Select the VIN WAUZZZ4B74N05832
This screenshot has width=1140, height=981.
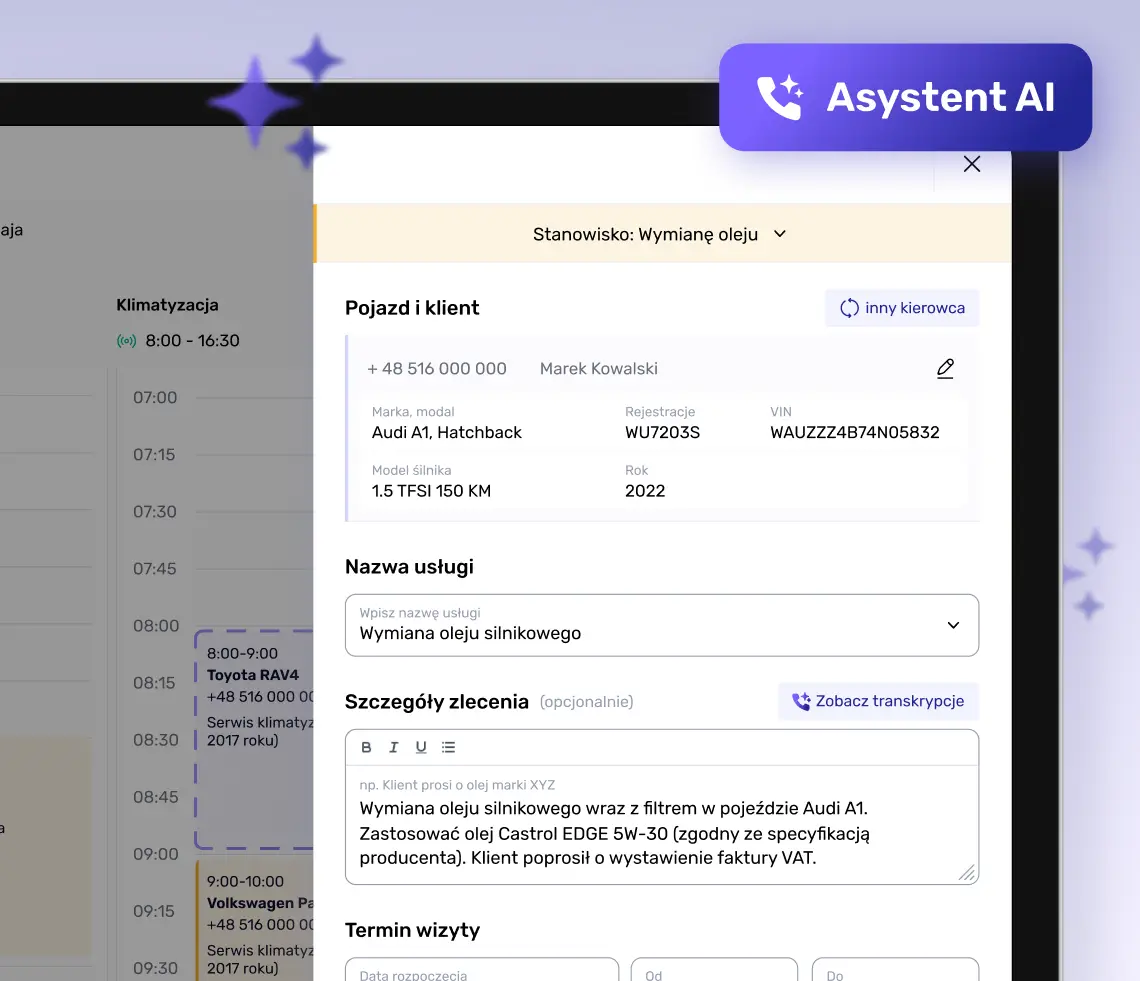coord(854,433)
